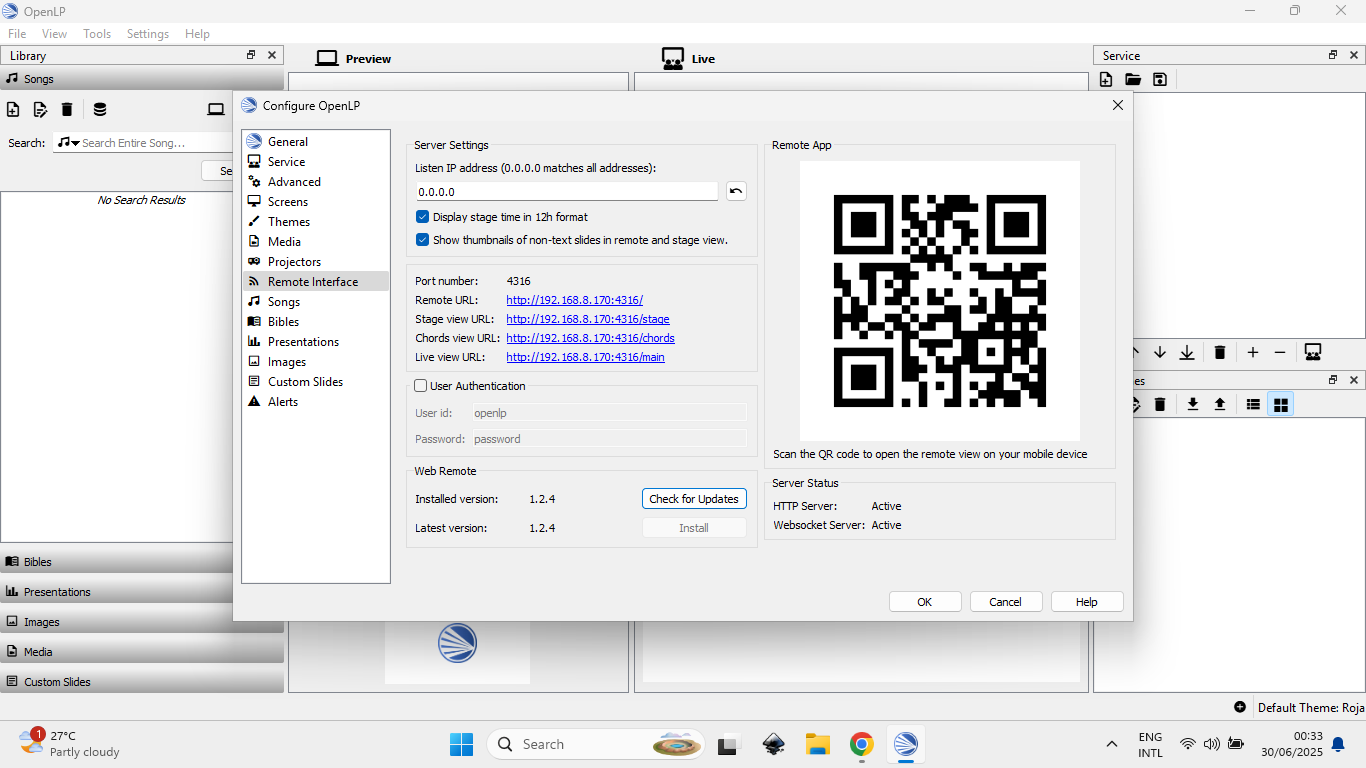
Task: Click the Cancel button
Action: click(1006, 602)
